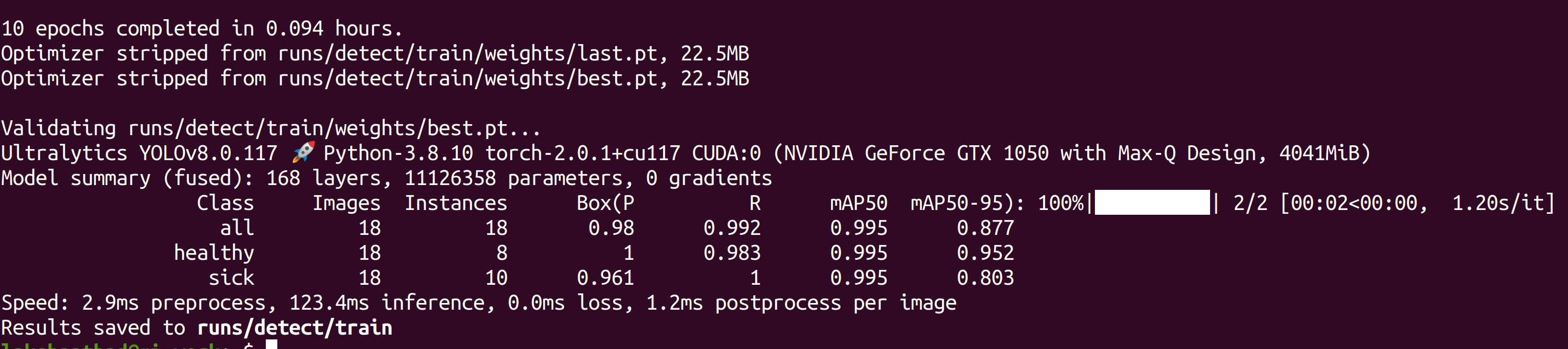Click the bold runs/detect/train path

coord(295,328)
